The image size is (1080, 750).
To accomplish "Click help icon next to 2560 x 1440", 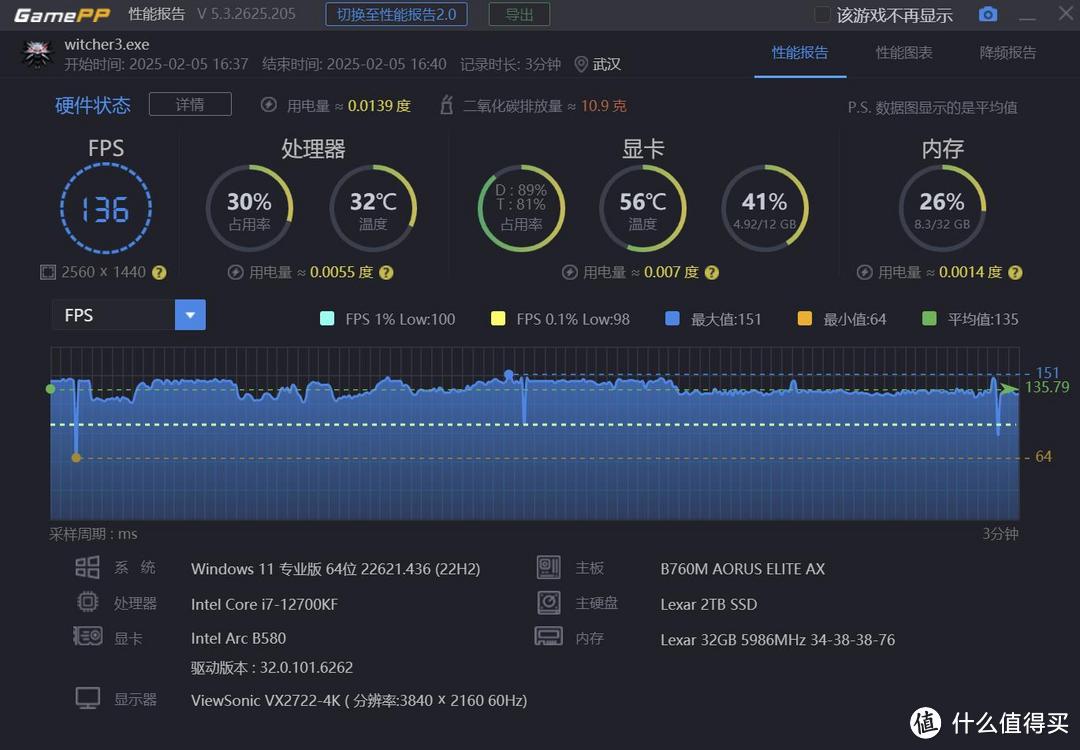I will 159,272.
